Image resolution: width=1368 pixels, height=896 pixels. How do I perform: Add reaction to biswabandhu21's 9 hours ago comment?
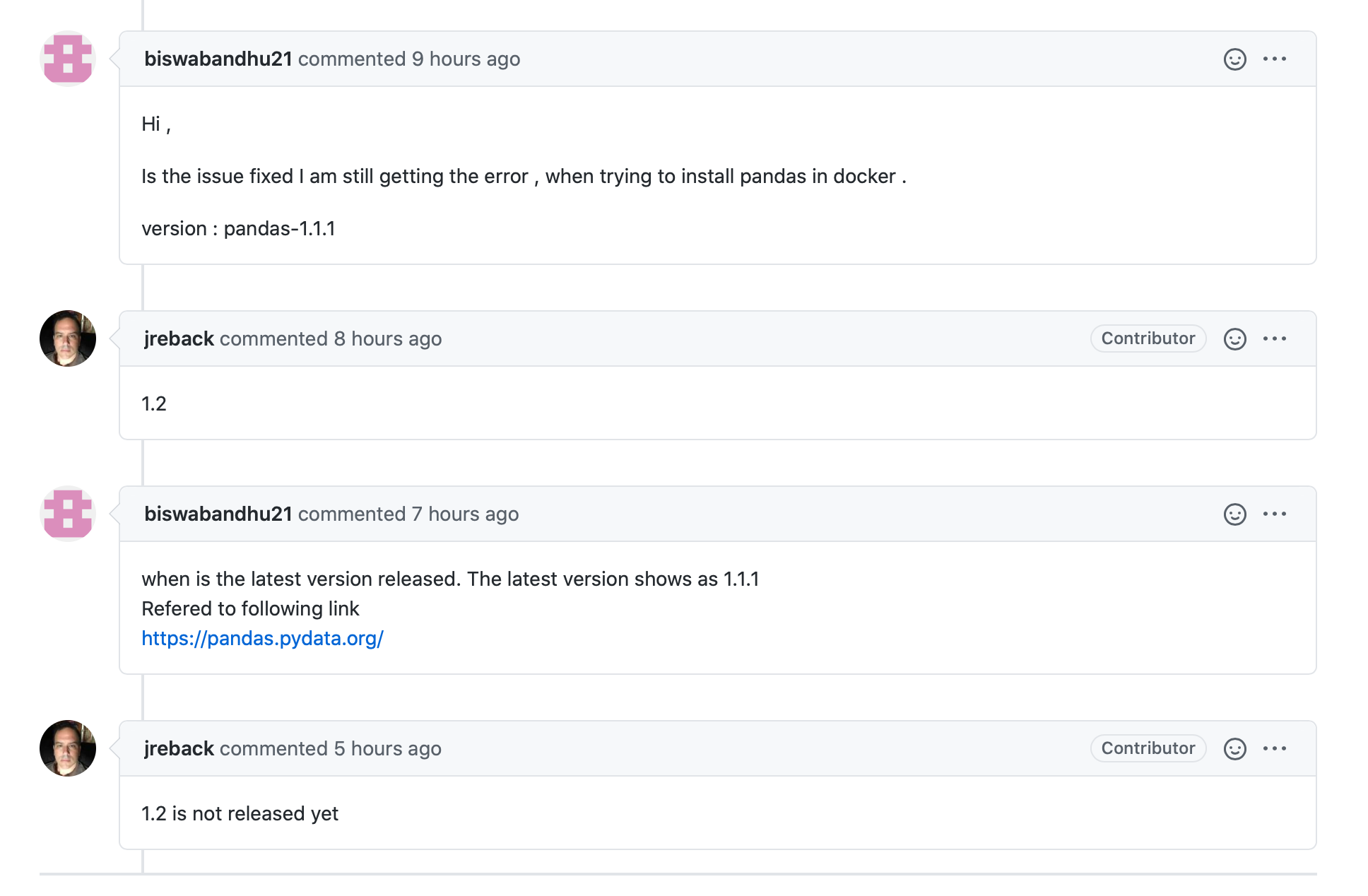point(1234,59)
